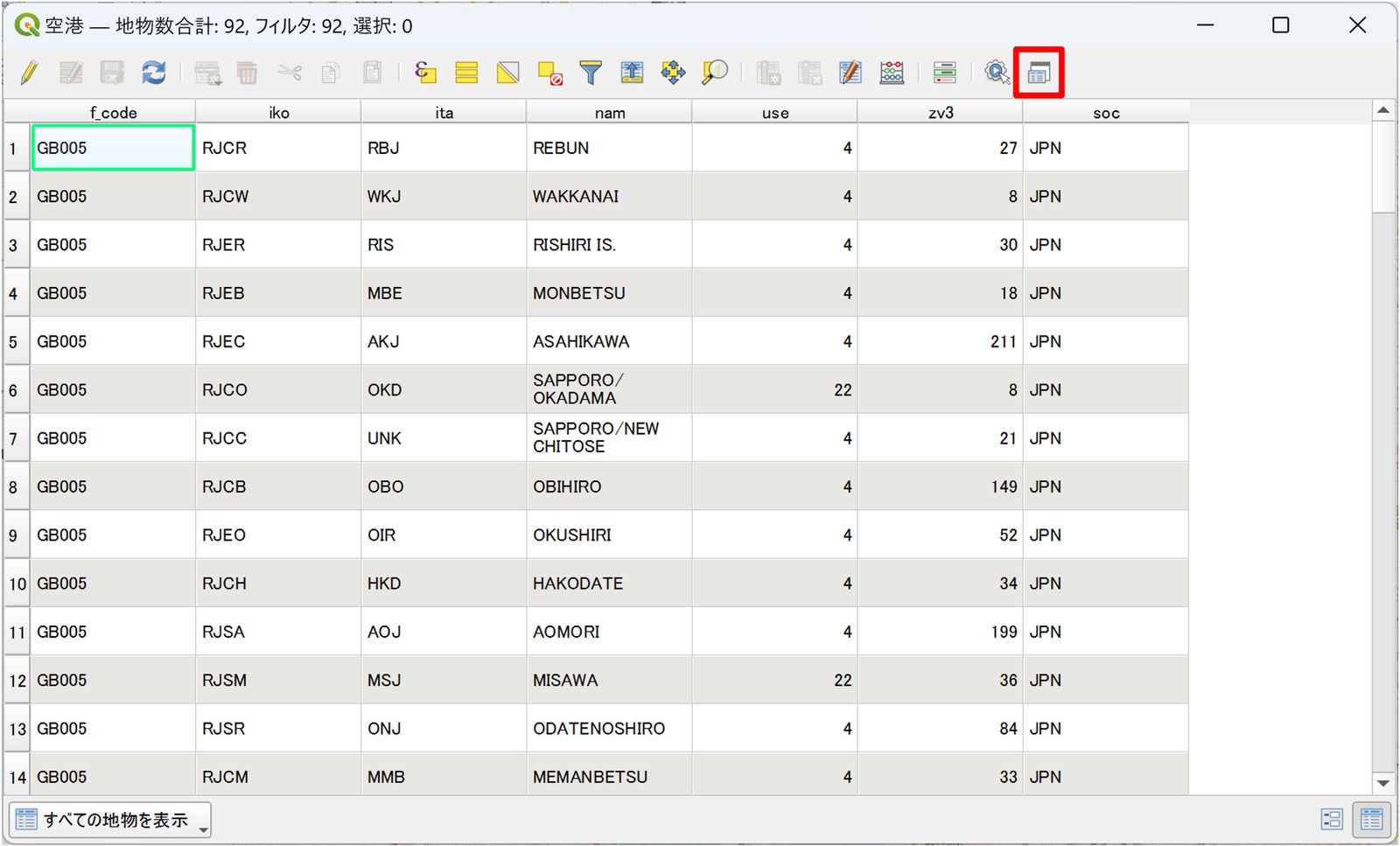Delete selected features using trash icon
This screenshot has width=1400, height=846.
tap(248, 73)
